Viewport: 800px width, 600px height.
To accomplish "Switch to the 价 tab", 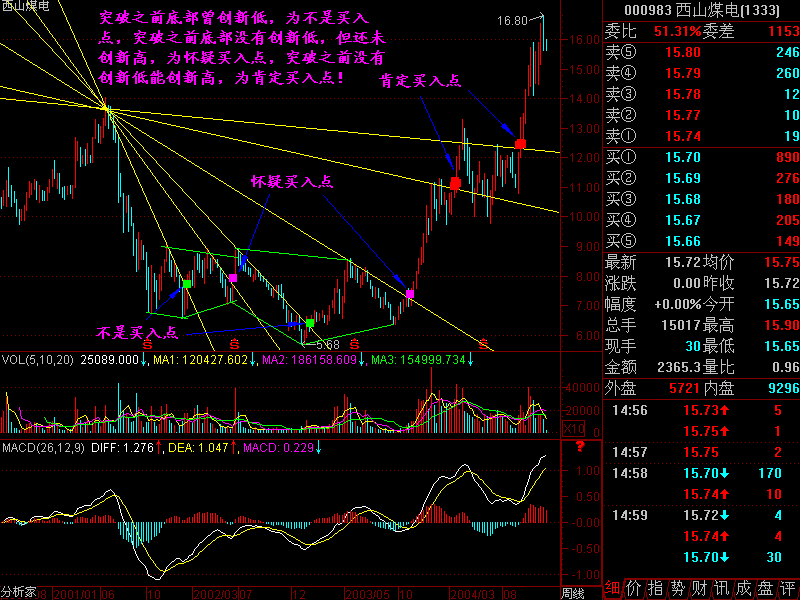I will click(x=633, y=588).
